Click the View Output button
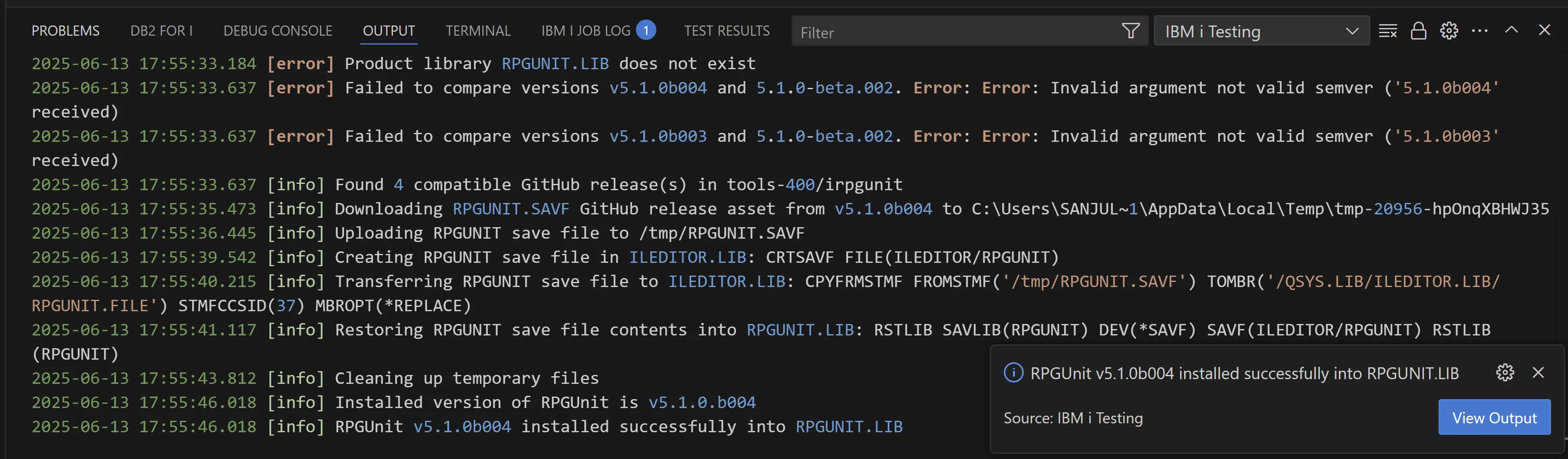Screen dimensions: 1568x459 click(1494, 417)
